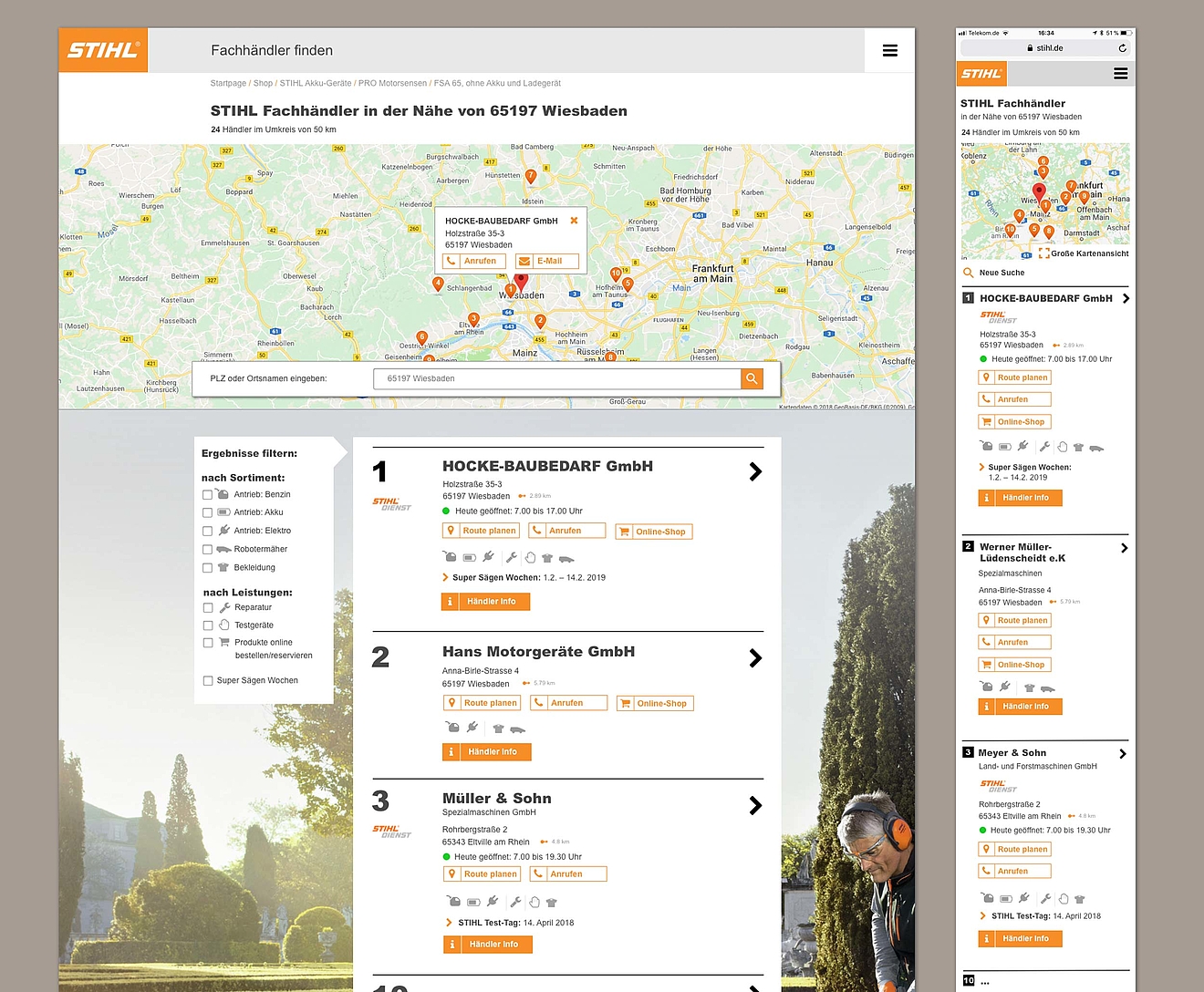Viewport: 1204px width, 992px height.
Task: Click mobile Anrufen for Meyer & Sohn
Action: (x=1014, y=872)
